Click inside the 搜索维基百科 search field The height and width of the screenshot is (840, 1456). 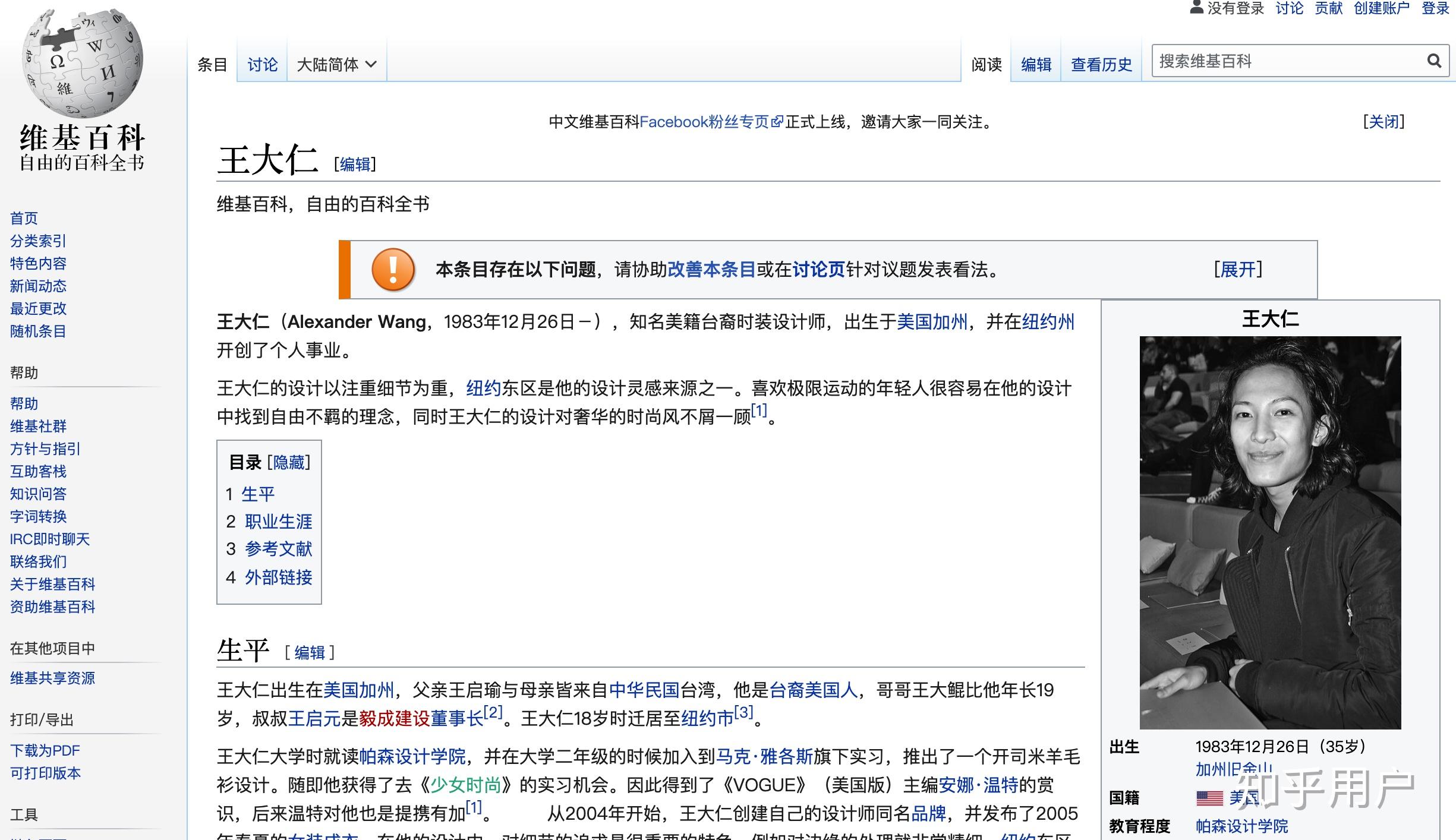(x=1278, y=60)
